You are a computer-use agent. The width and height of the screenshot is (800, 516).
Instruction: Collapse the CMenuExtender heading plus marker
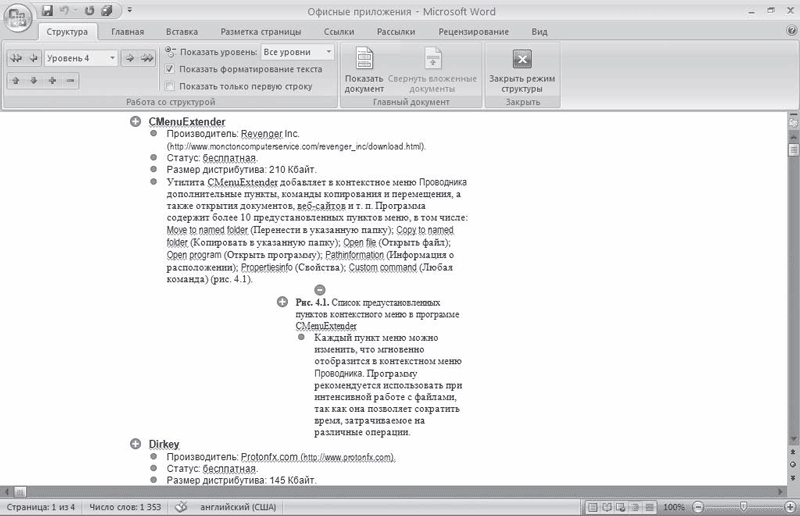pyautogui.click(x=135, y=121)
